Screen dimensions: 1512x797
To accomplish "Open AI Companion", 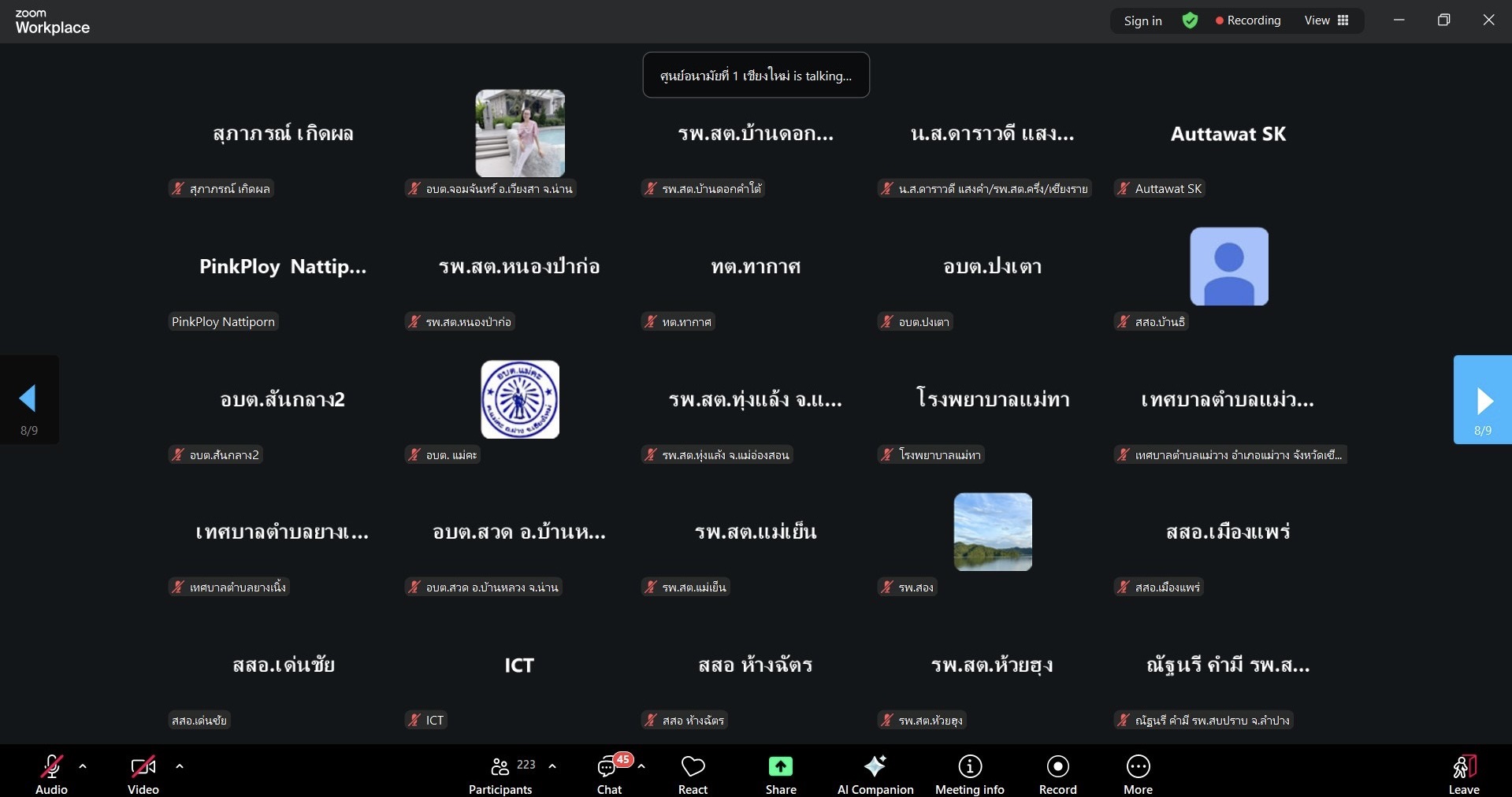I will coord(875,774).
